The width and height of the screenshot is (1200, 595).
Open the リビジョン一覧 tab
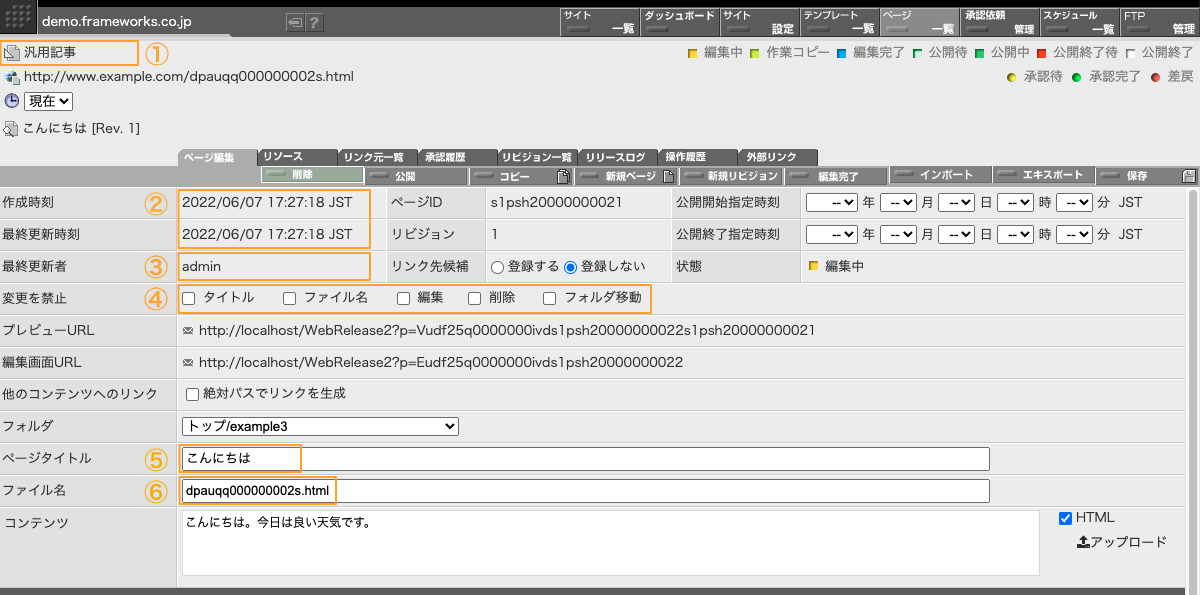tap(537, 157)
